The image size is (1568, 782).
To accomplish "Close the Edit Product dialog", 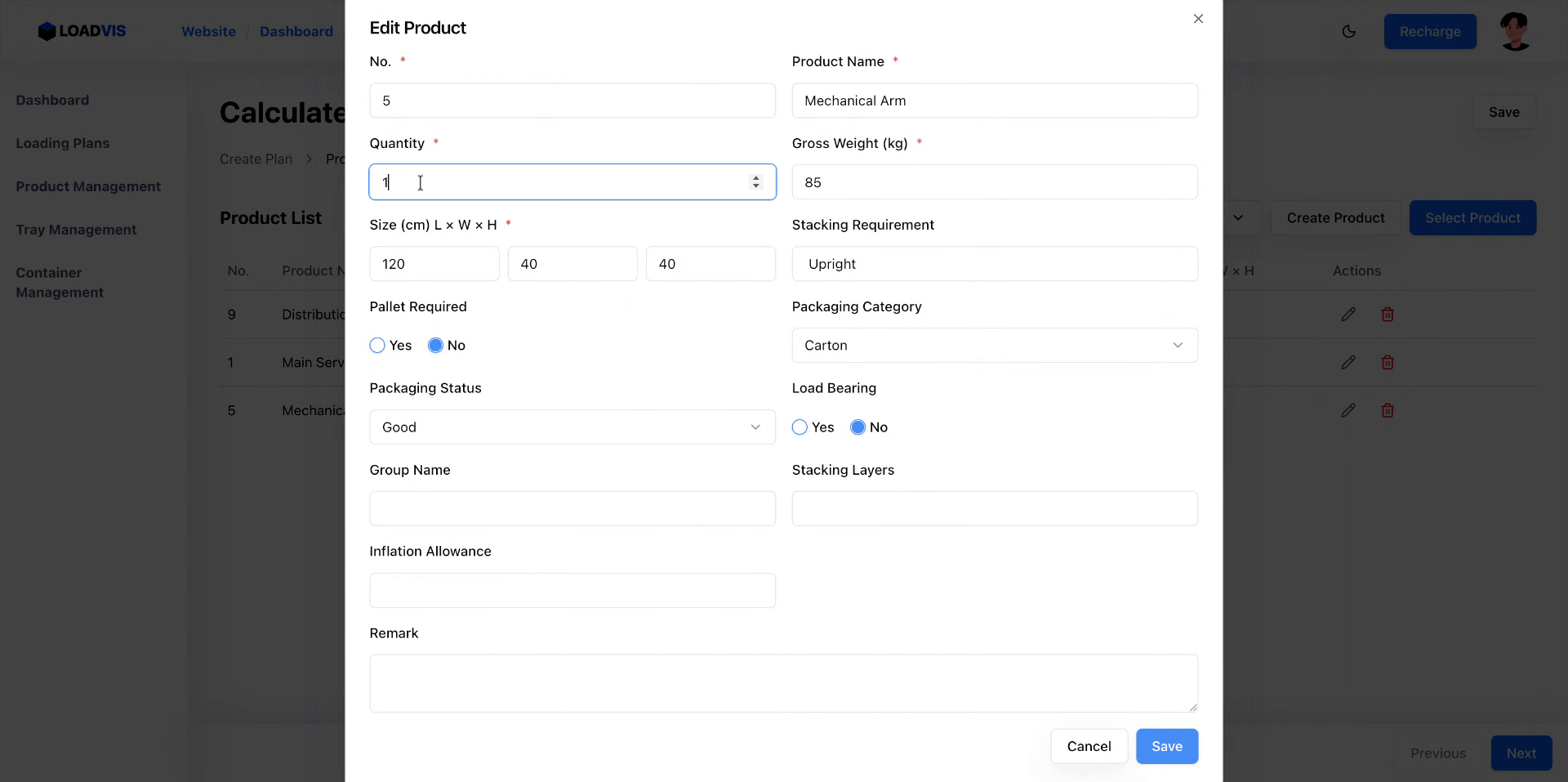I will [1198, 19].
